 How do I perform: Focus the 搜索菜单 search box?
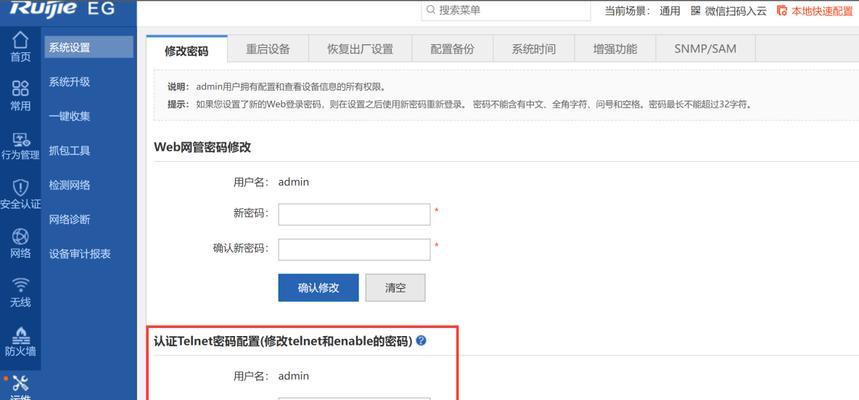(506, 10)
